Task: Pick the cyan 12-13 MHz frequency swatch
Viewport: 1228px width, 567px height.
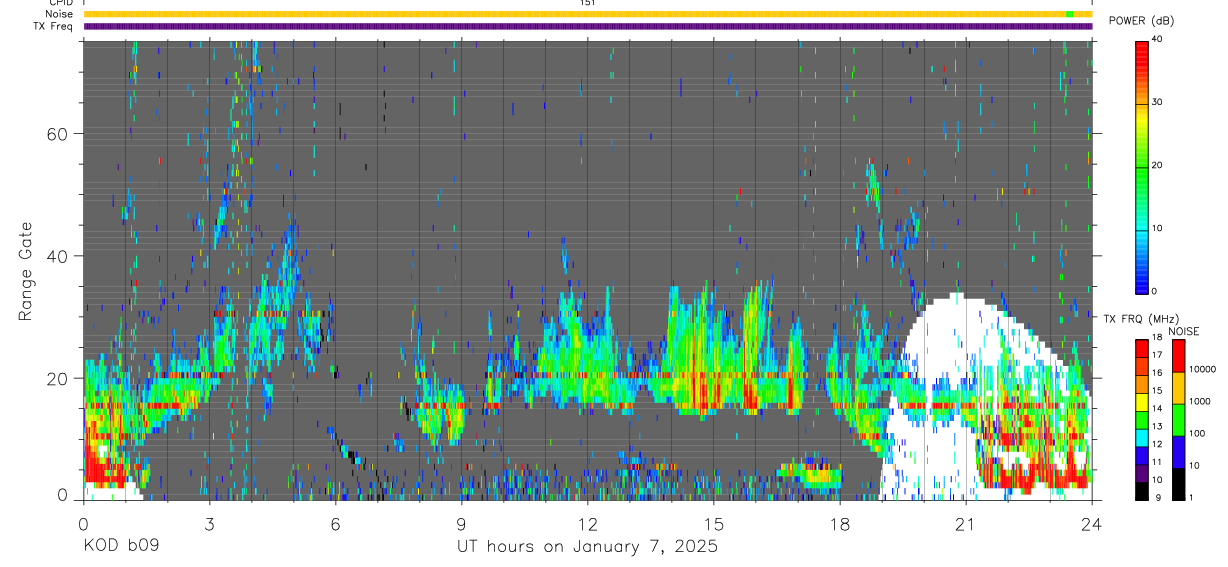Action: [x=1142, y=436]
